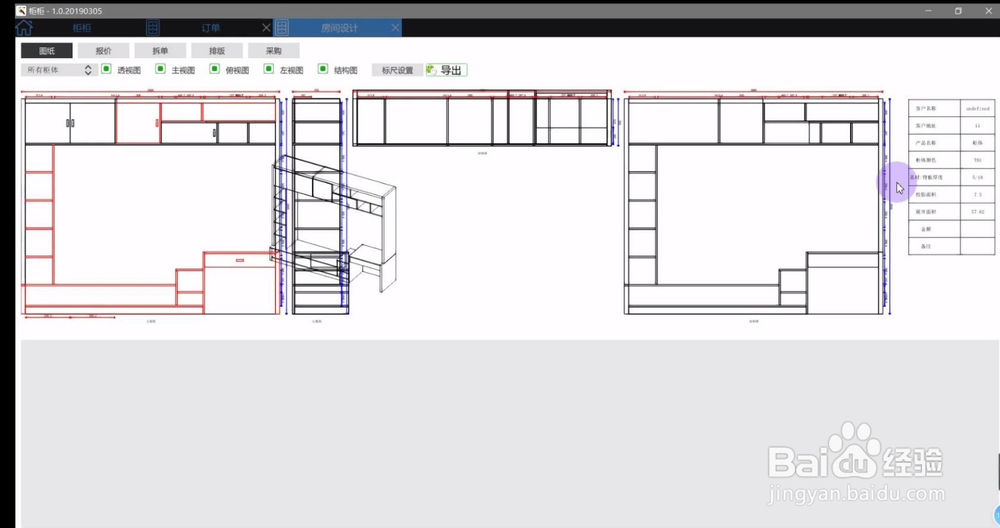This screenshot has width=1000, height=528.
Task: Select the 3D perspective cabinet drawing
Action: 334,223
